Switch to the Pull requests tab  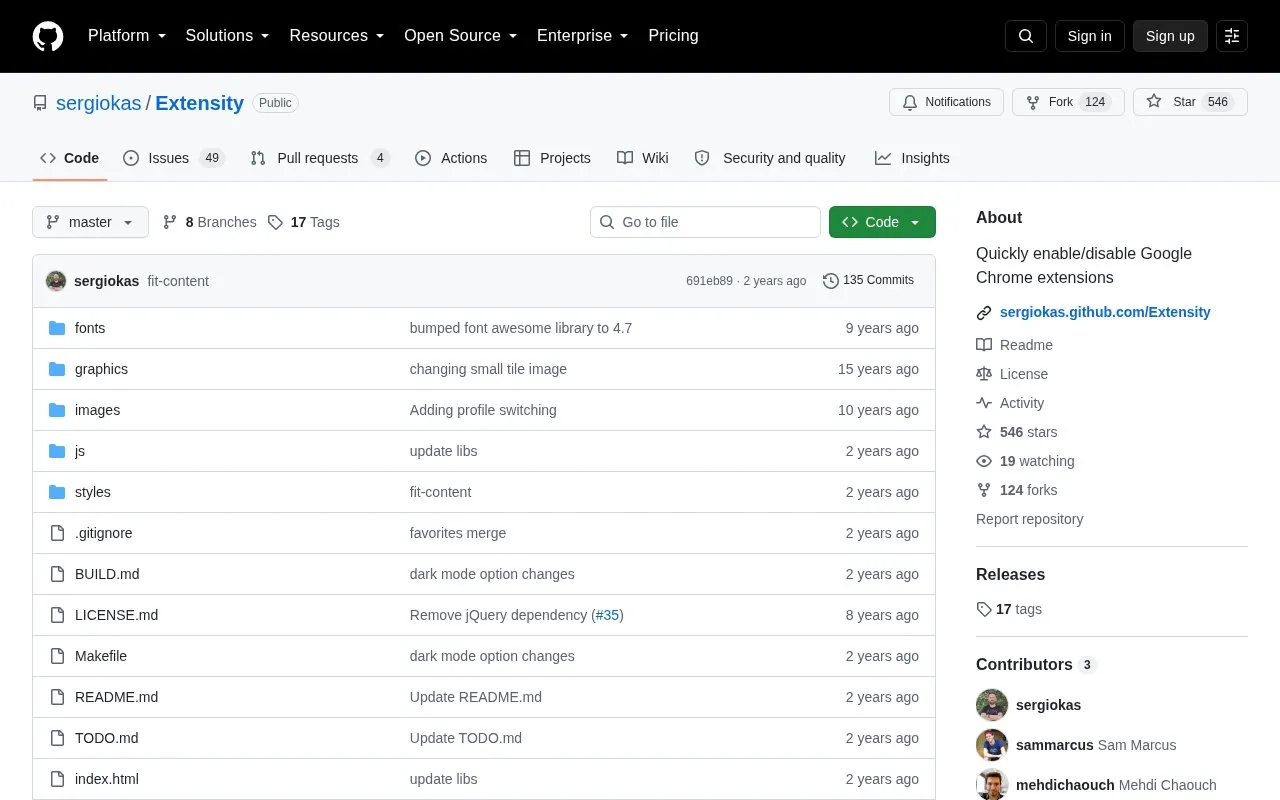click(320, 158)
